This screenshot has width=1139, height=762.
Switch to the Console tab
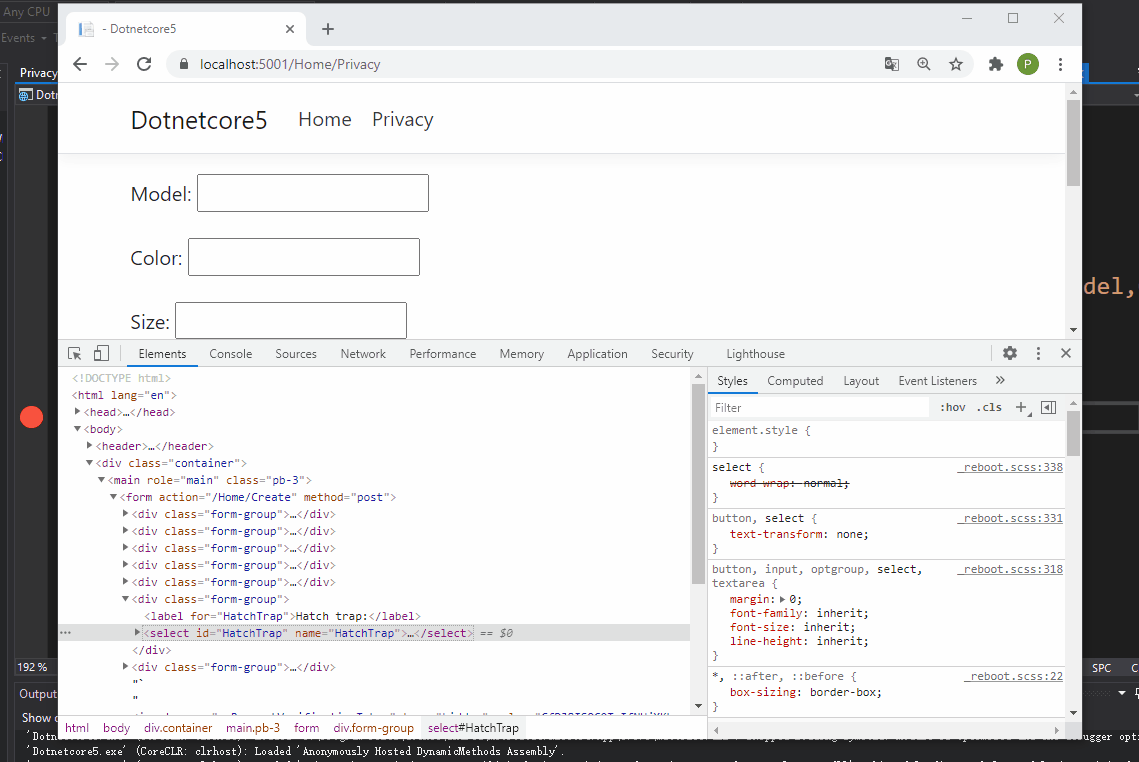(230, 353)
